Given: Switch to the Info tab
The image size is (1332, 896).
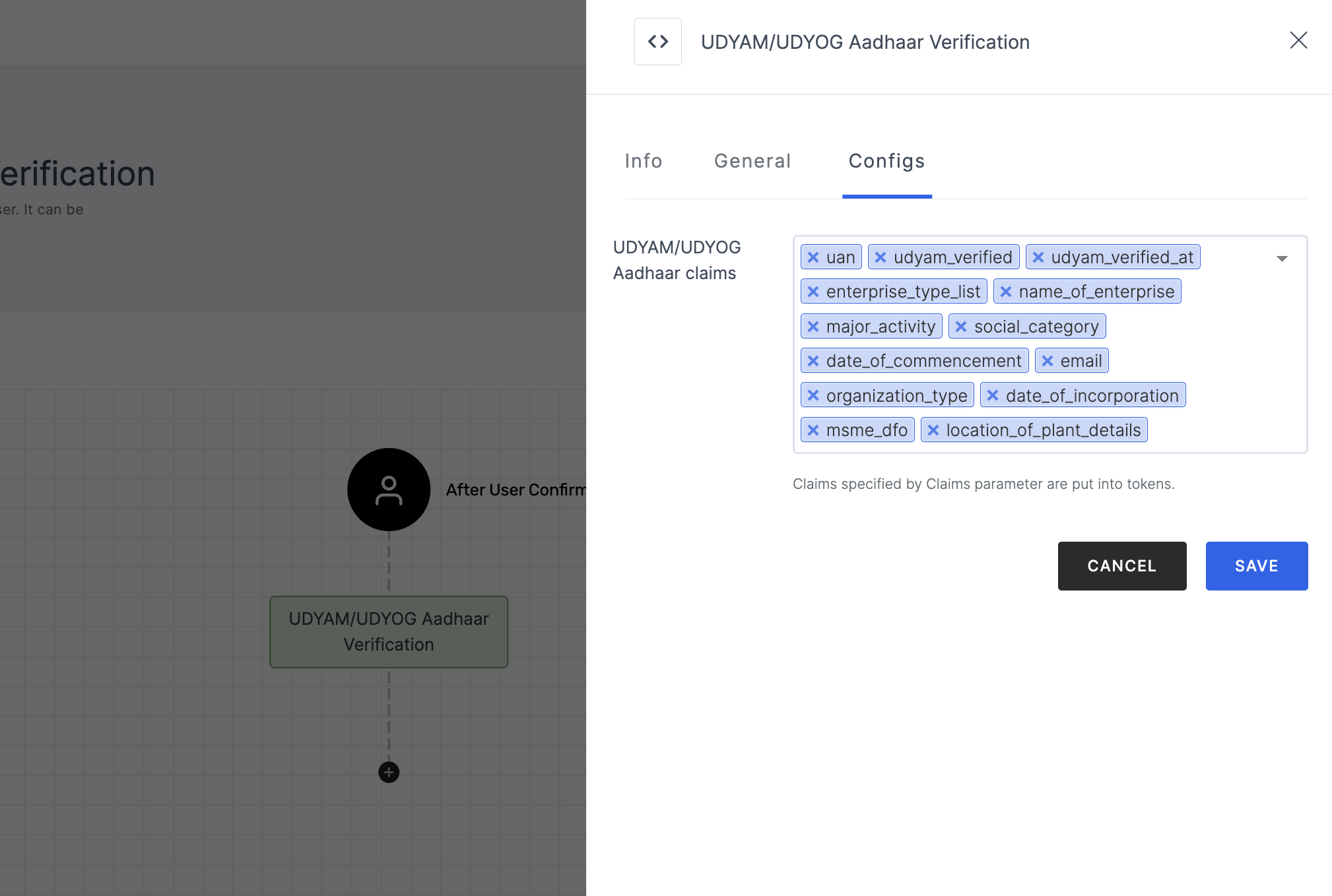Looking at the screenshot, I should 644,161.
